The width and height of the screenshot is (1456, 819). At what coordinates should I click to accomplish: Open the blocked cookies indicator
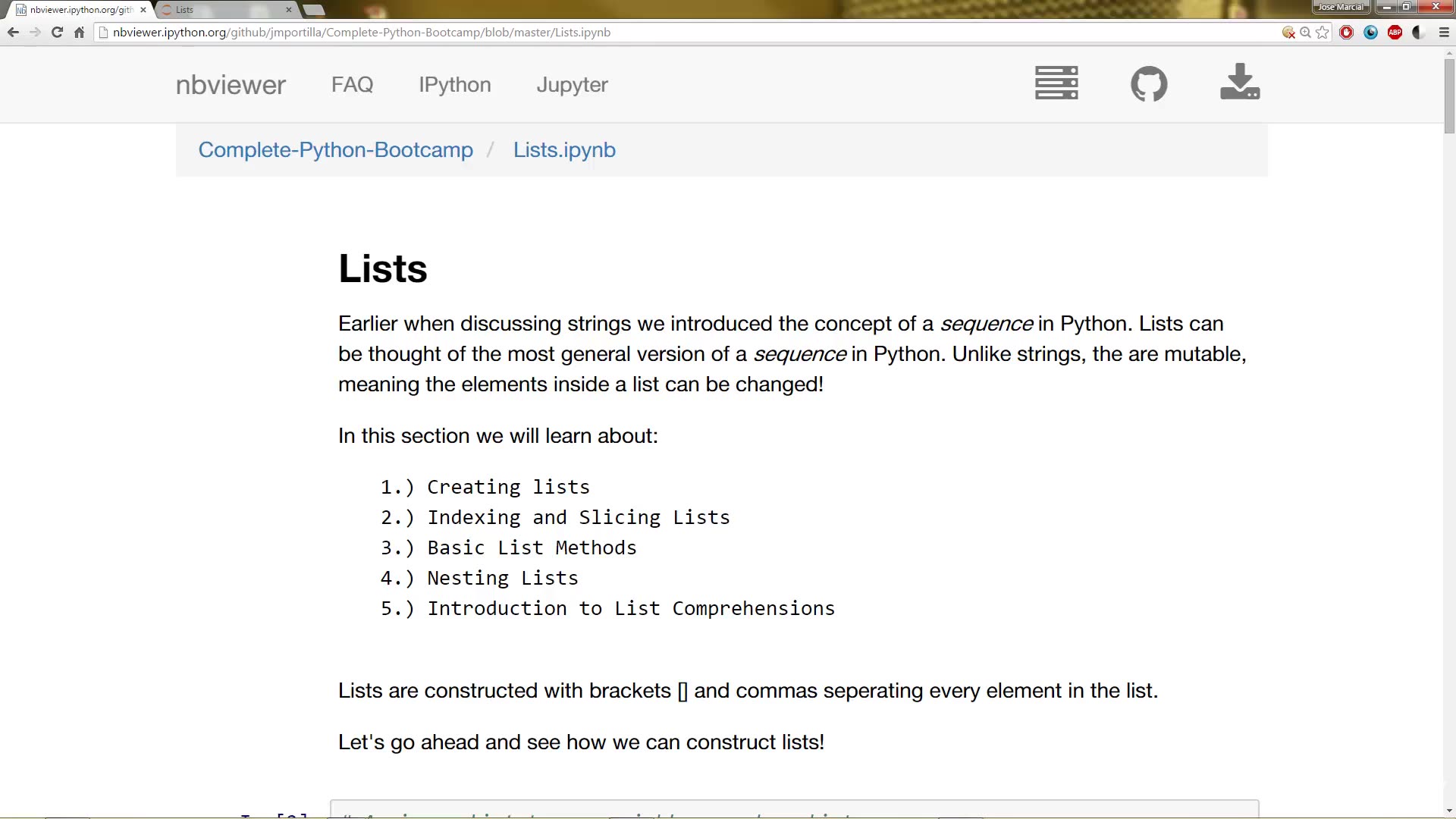pyautogui.click(x=1288, y=33)
